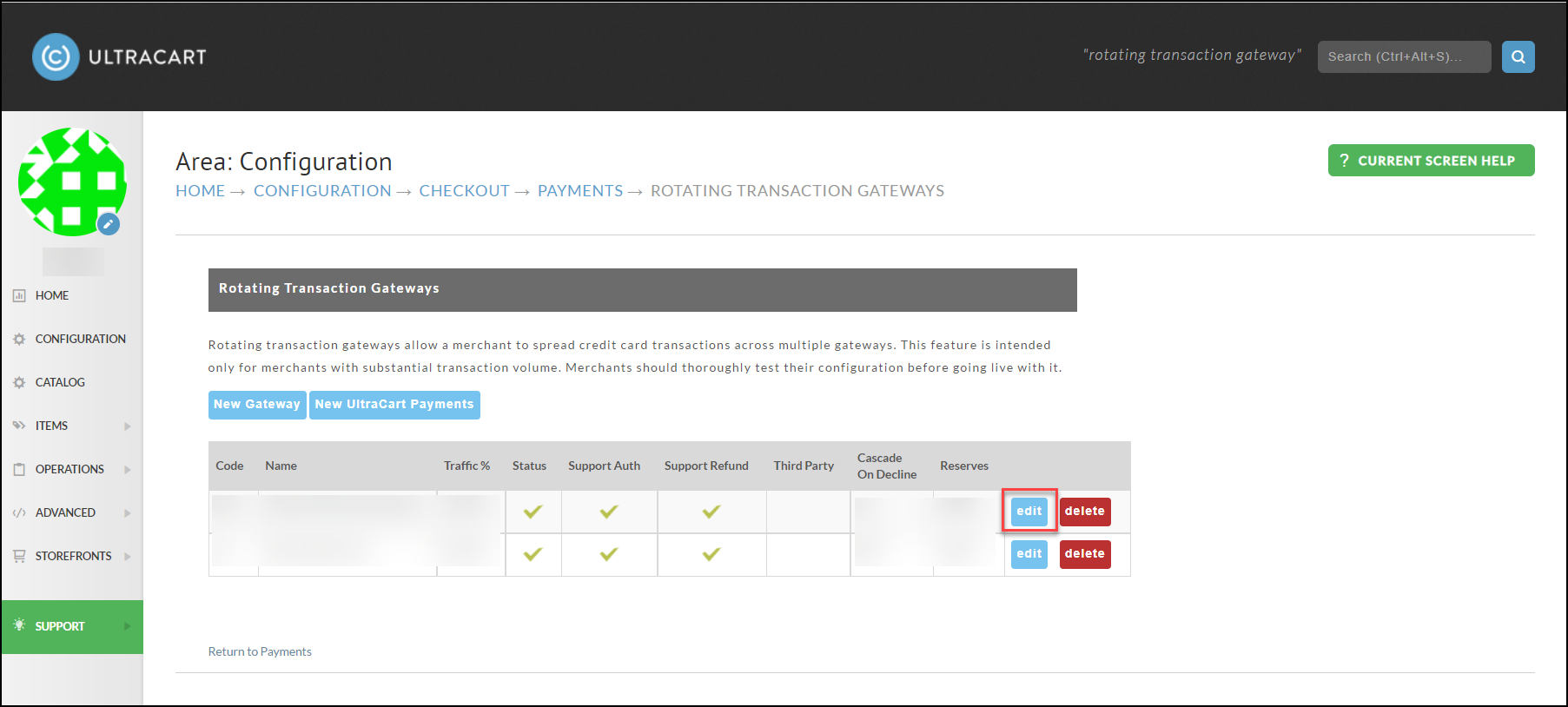Click second row Status checkmark
The width and height of the screenshot is (1568, 707).
533,554
